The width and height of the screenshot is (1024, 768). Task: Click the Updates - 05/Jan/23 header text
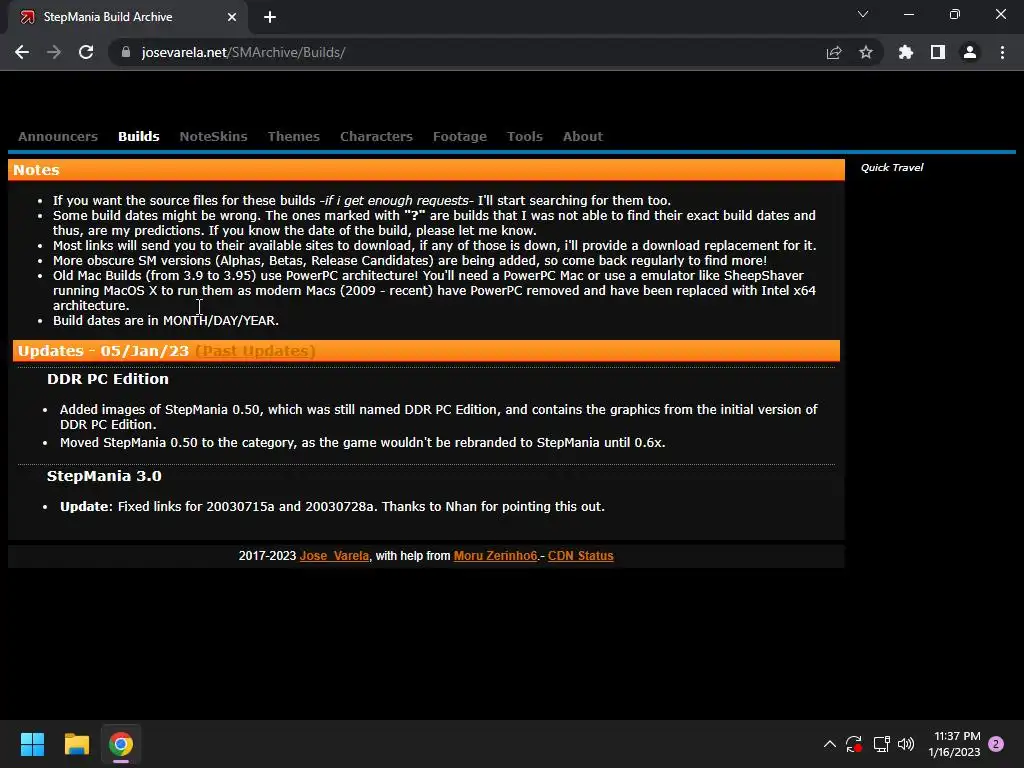pyautogui.click(x=103, y=351)
